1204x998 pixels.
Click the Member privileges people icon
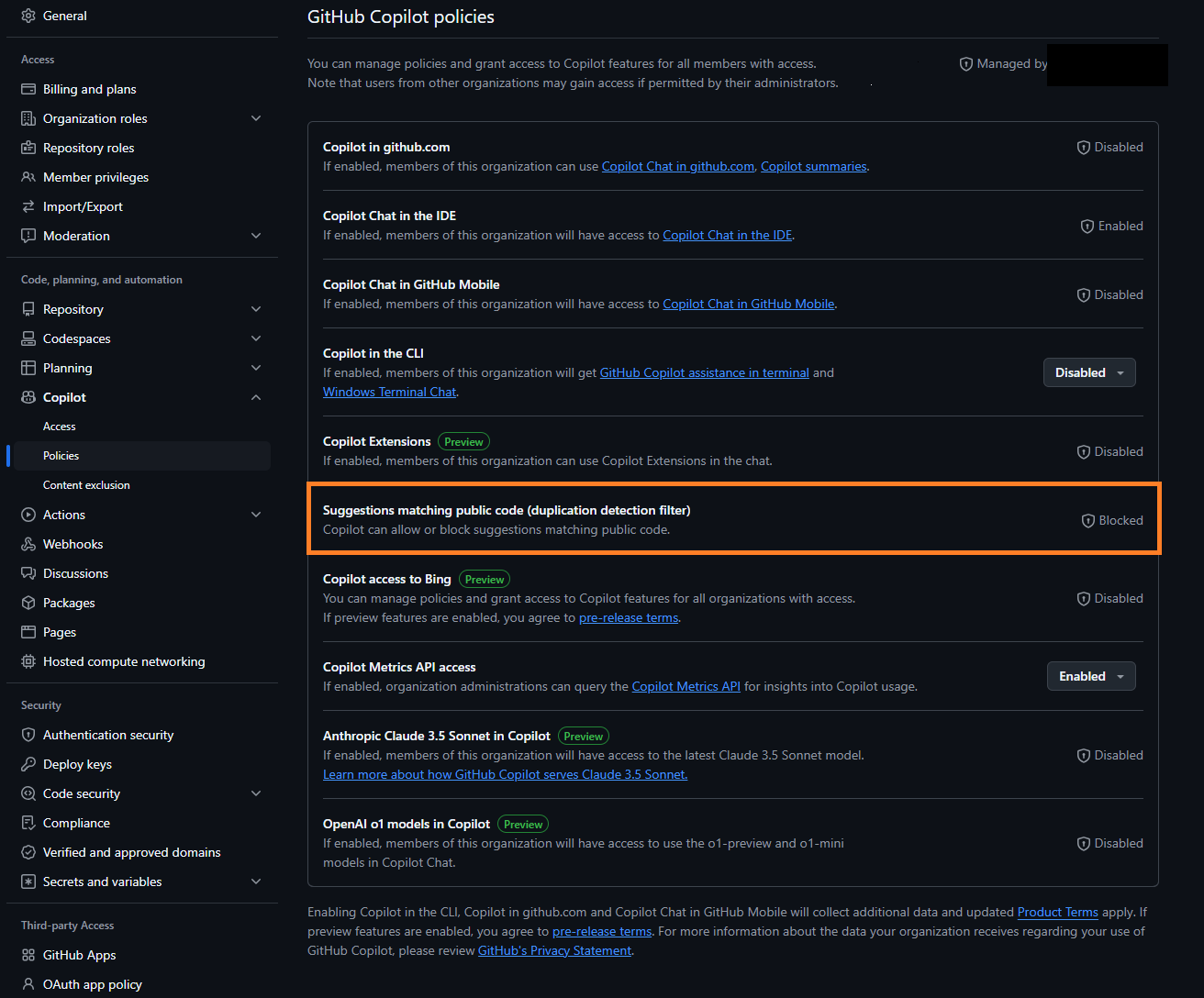tap(28, 177)
